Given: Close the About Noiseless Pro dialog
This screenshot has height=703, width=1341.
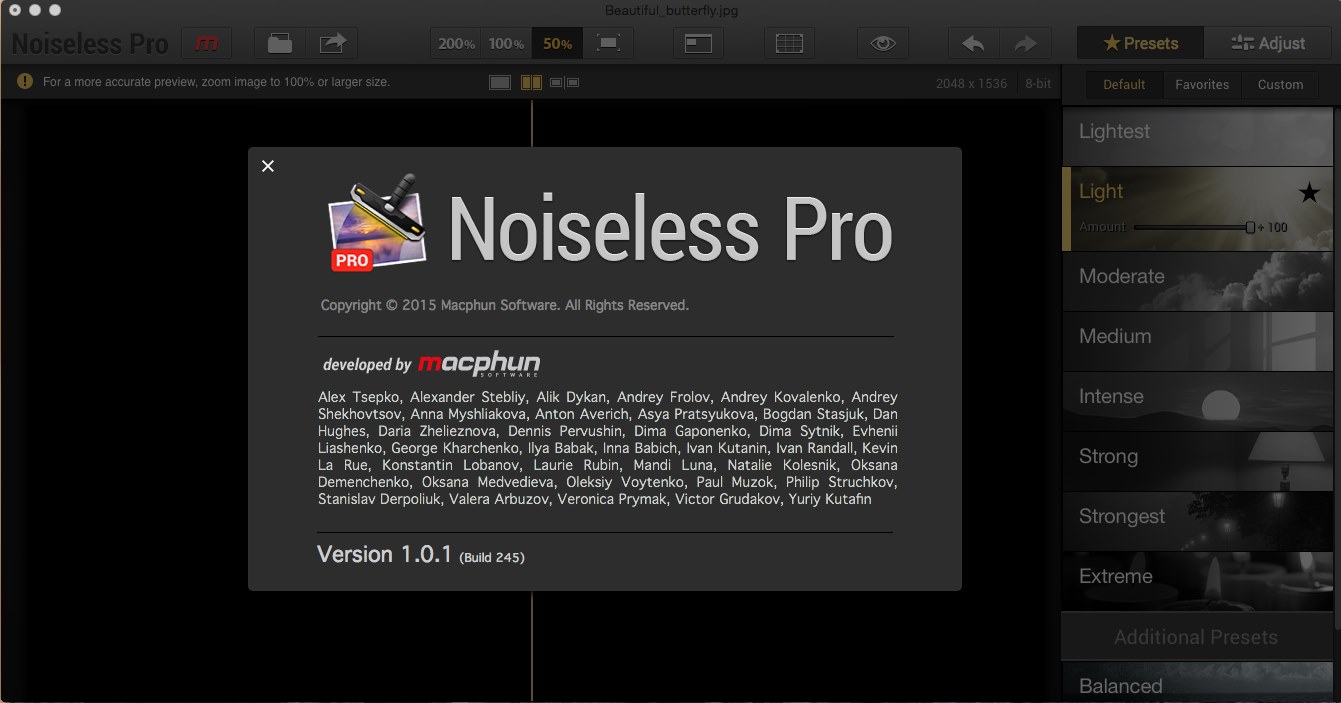Looking at the screenshot, I should point(268,166).
